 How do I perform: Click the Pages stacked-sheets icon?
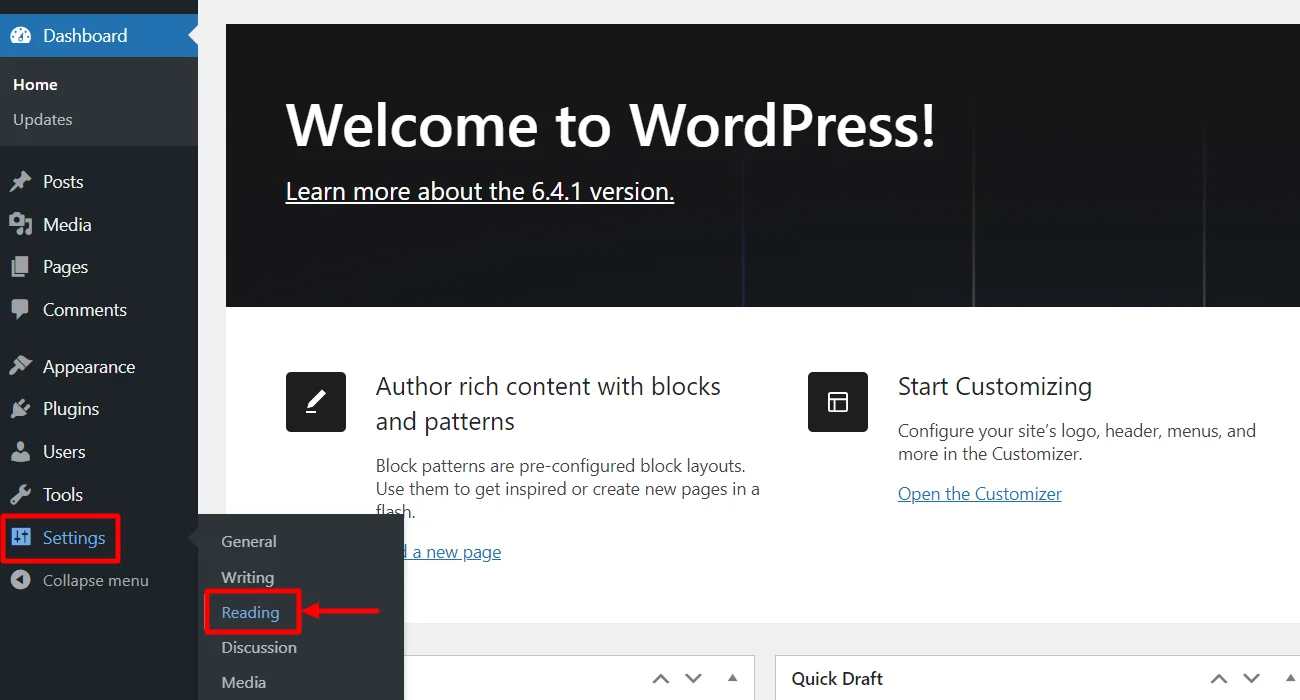(x=20, y=267)
